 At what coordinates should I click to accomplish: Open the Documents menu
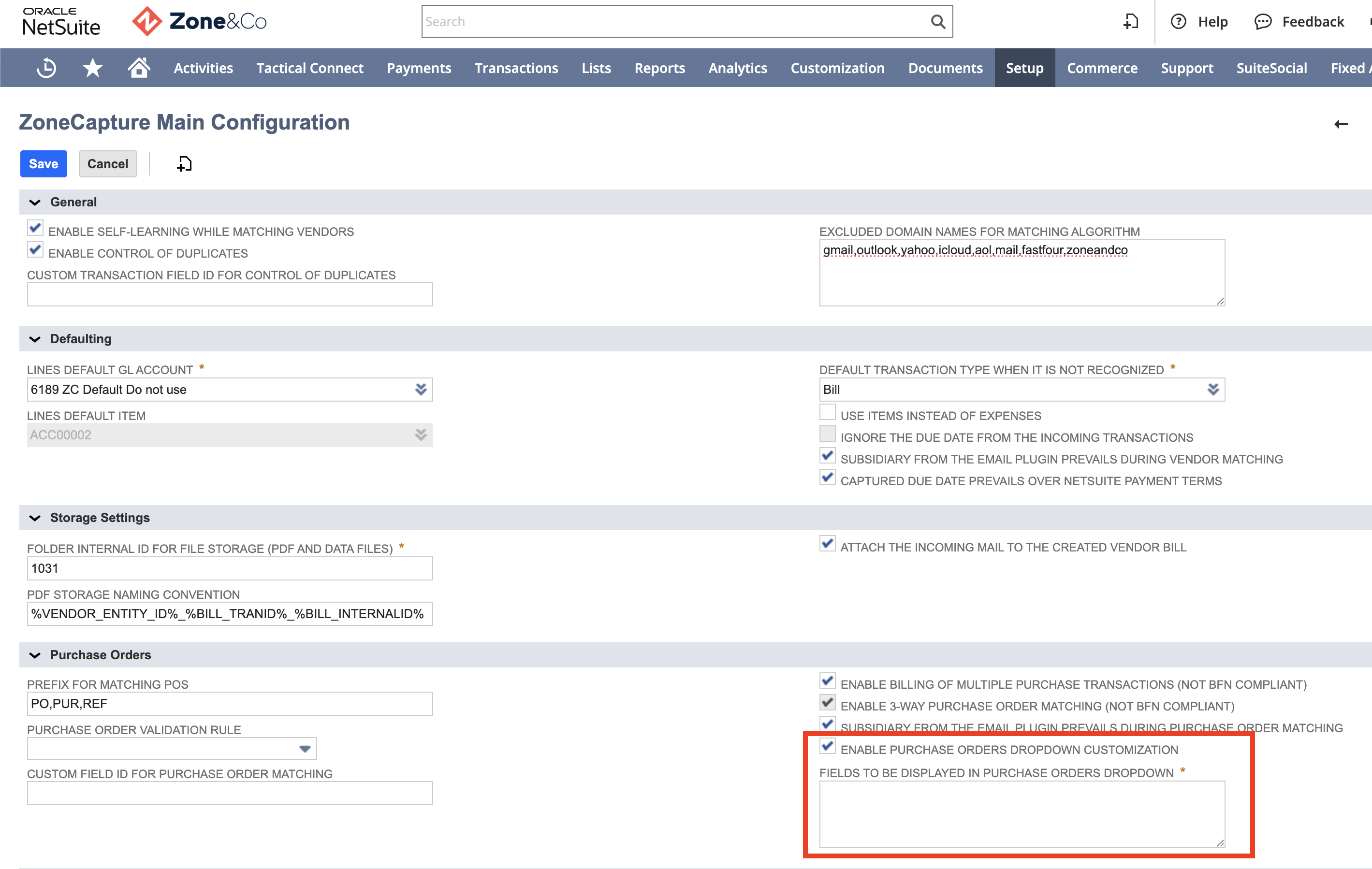pos(945,68)
